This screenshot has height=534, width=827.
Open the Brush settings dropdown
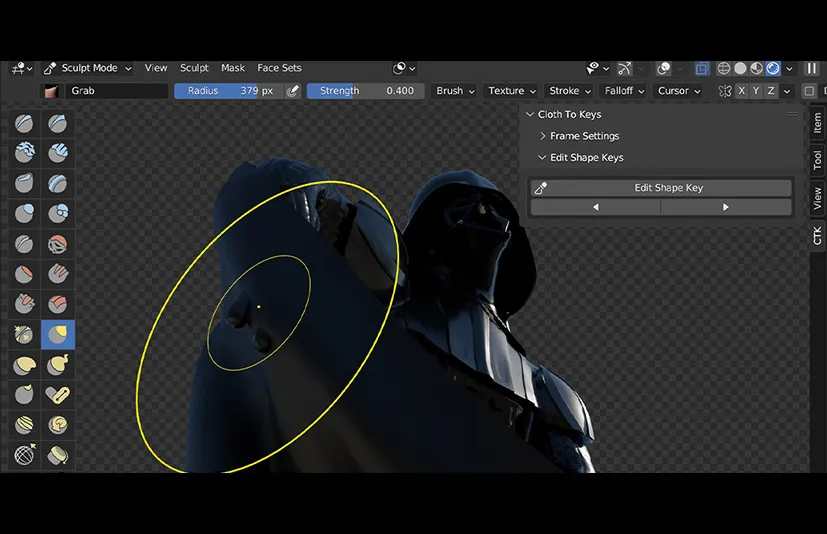coord(455,91)
